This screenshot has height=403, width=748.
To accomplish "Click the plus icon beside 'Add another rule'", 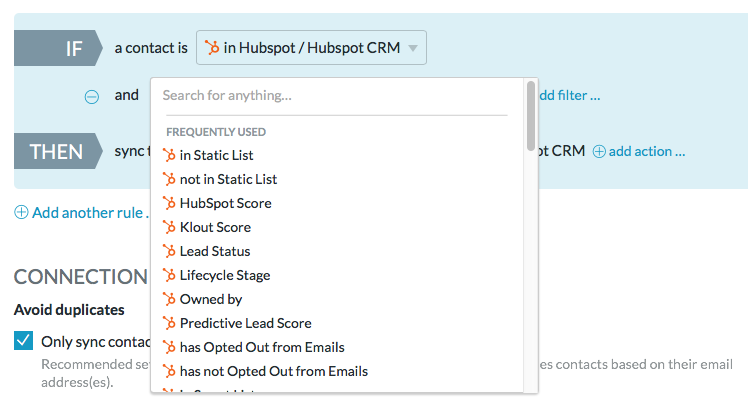I will (21, 212).
